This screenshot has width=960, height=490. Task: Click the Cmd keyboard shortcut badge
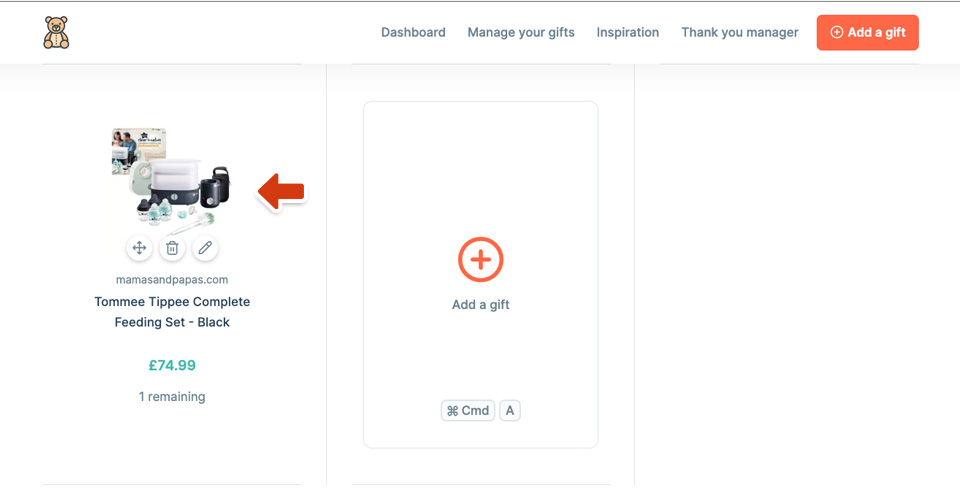tap(468, 410)
